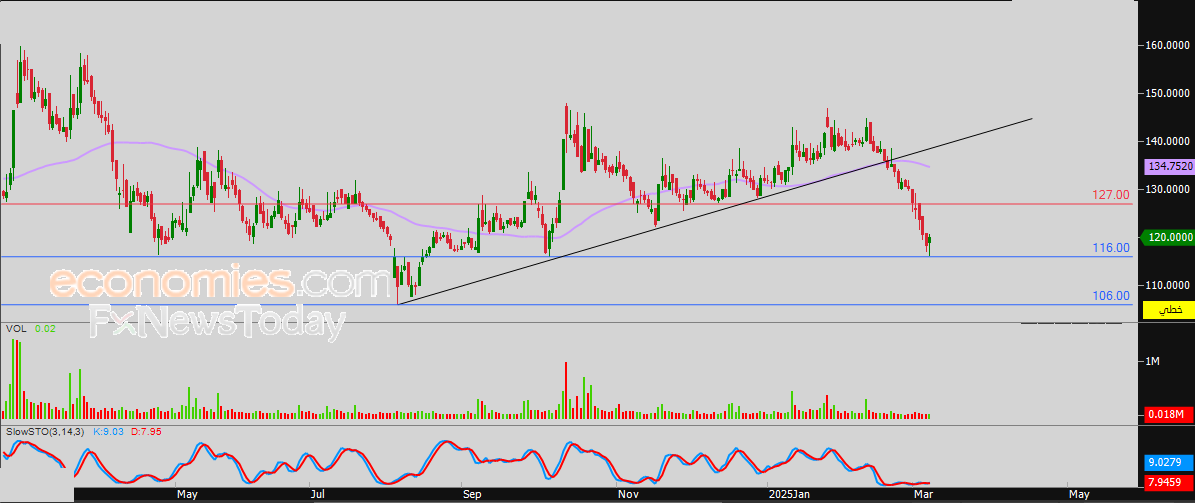Click the 130.0000 price axis label
The width and height of the screenshot is (1195, 503).
pos(1169,190)
